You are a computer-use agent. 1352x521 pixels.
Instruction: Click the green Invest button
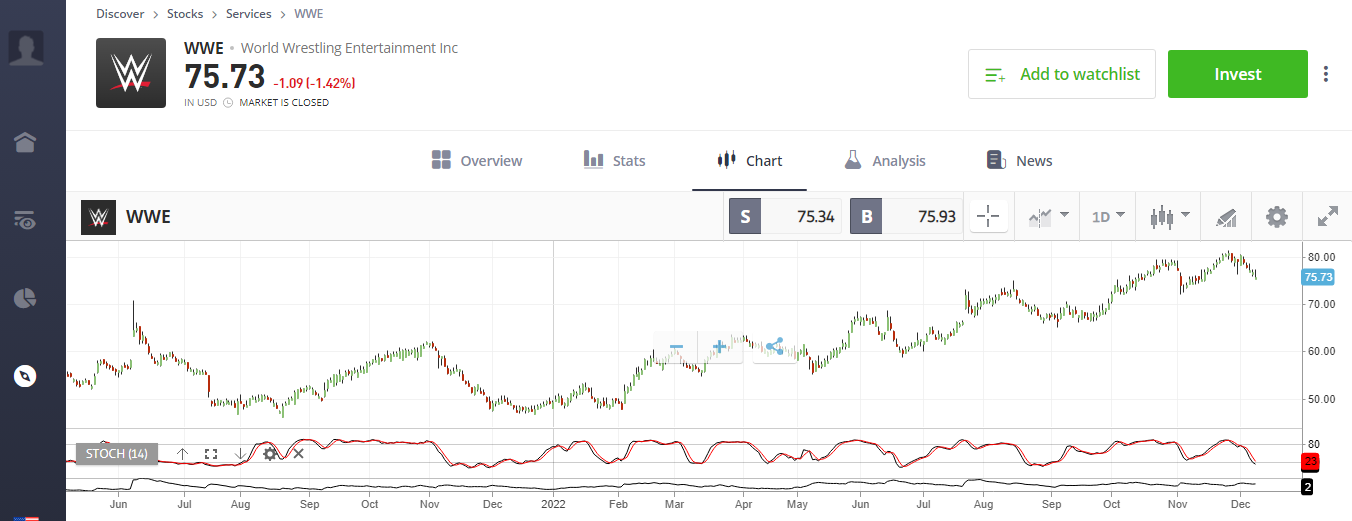[x=1237, y=74]
